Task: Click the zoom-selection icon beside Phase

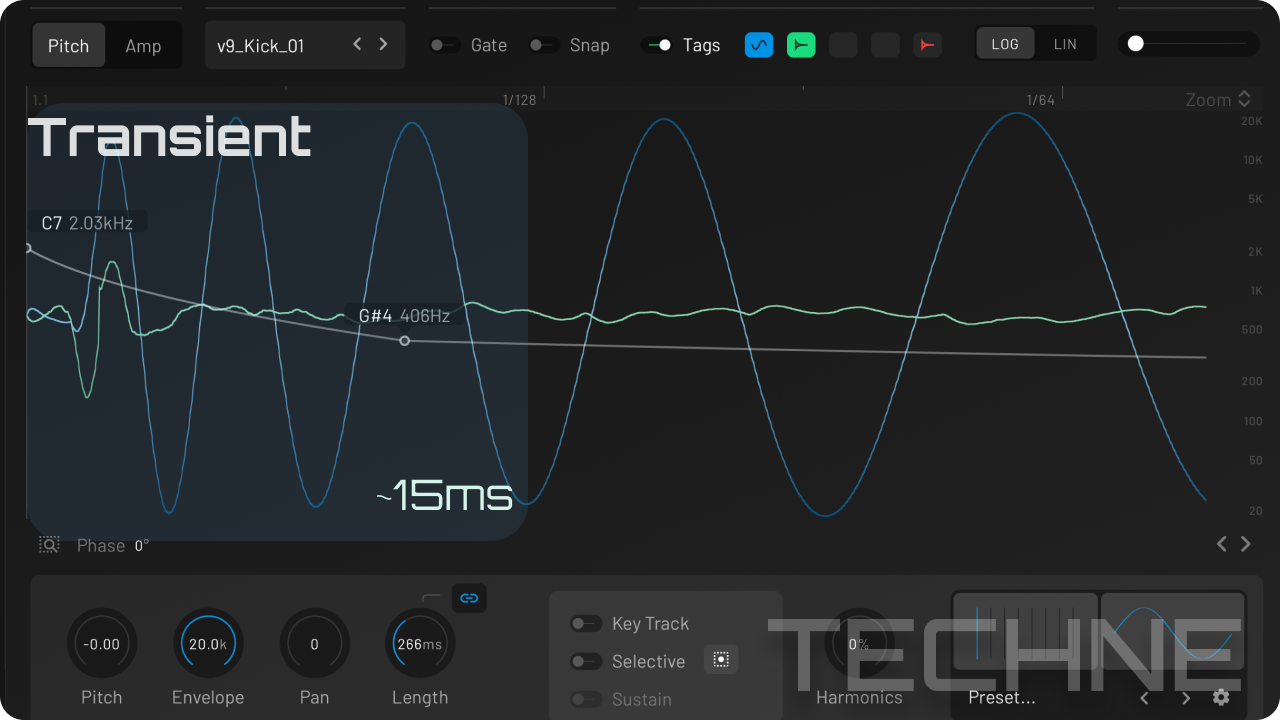Action: tap(49, 545)
